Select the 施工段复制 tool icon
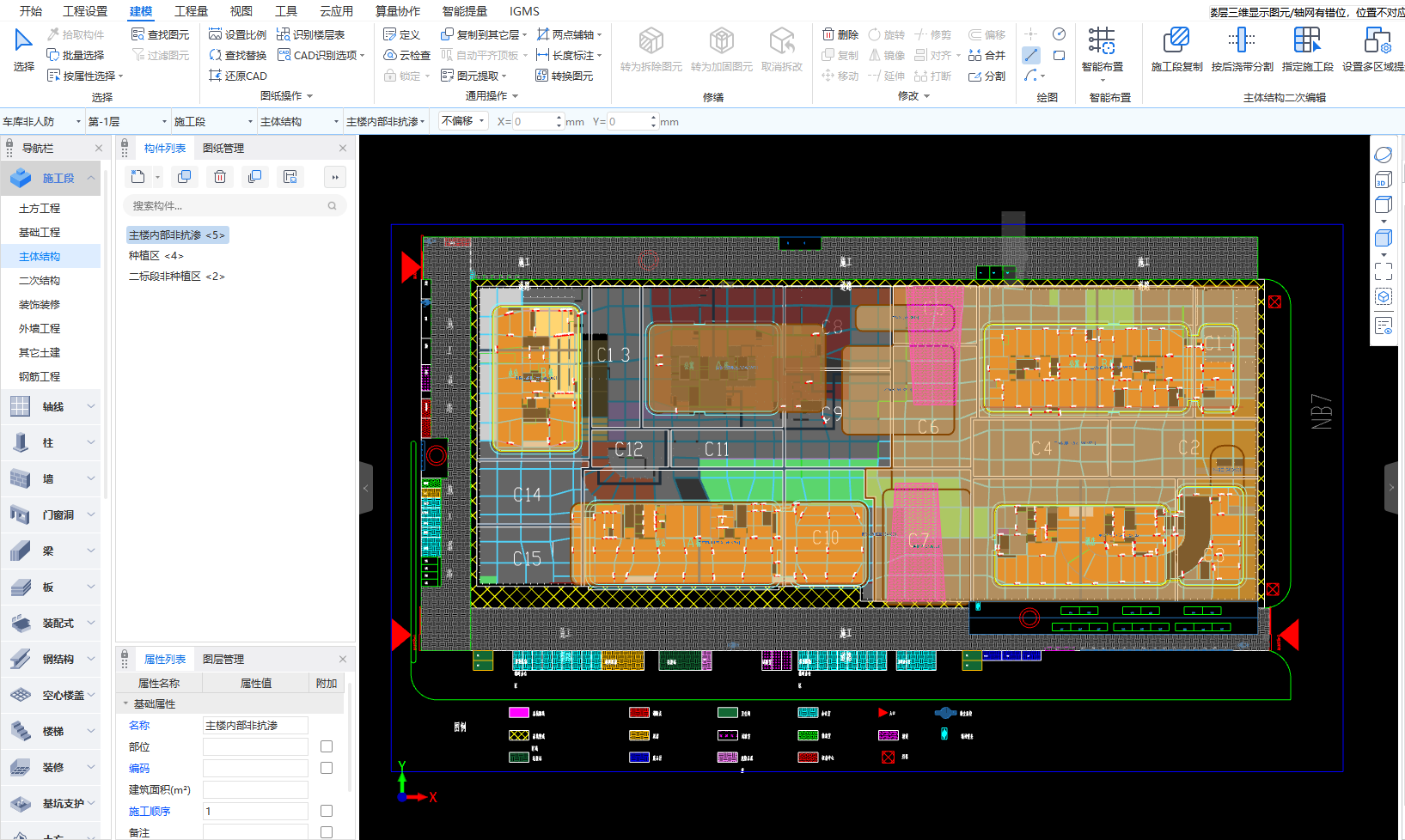Image resolution: width=1405 pixels, height=840 pixels. [x=1176, y=40]
